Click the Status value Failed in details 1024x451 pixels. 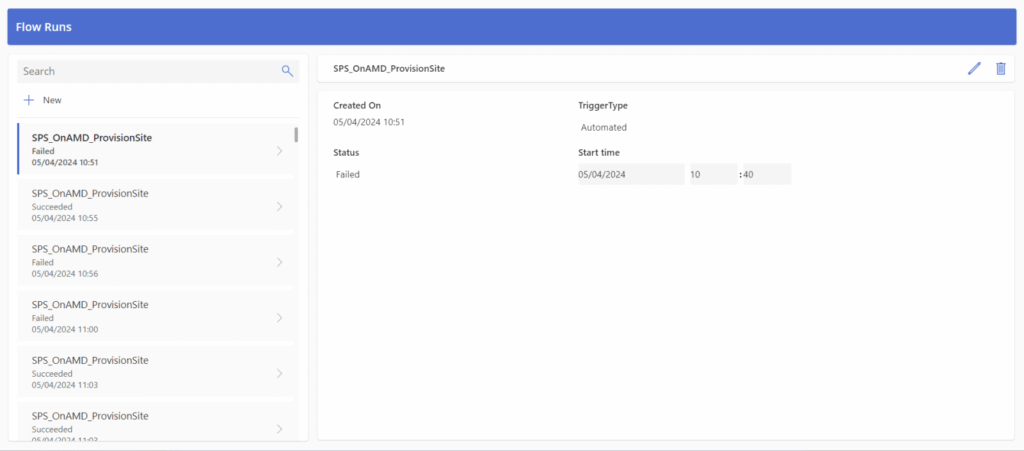pyautogui.click(x=347, y=174)
